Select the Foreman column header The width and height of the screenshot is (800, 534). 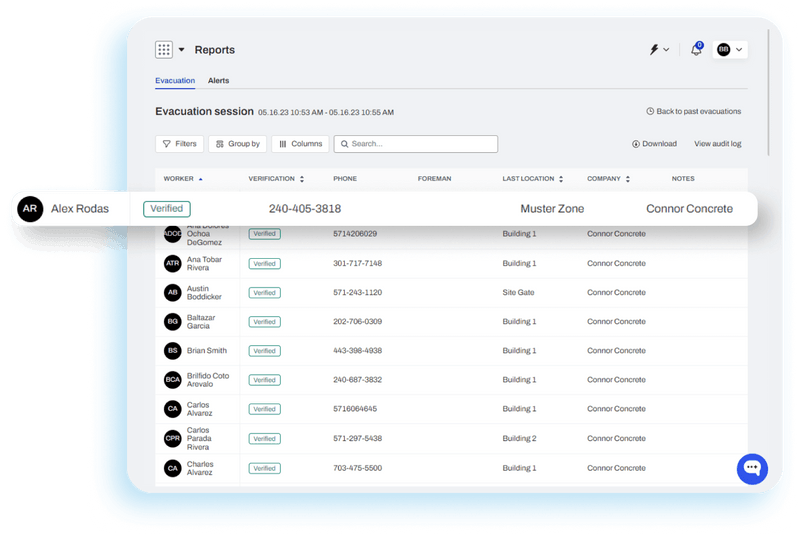click(x=434, y=179)
